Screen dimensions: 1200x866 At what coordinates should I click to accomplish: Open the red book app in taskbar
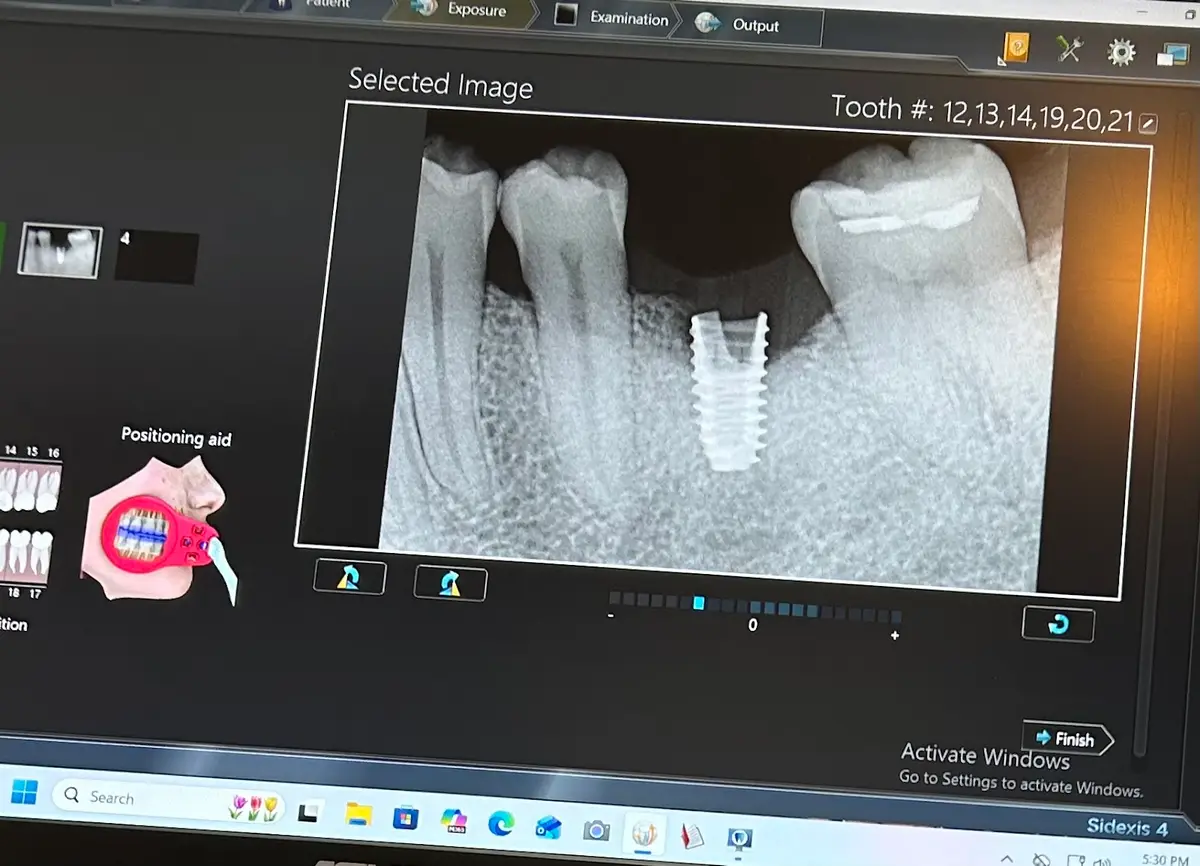pyautogui.click(x=692, y=835)
